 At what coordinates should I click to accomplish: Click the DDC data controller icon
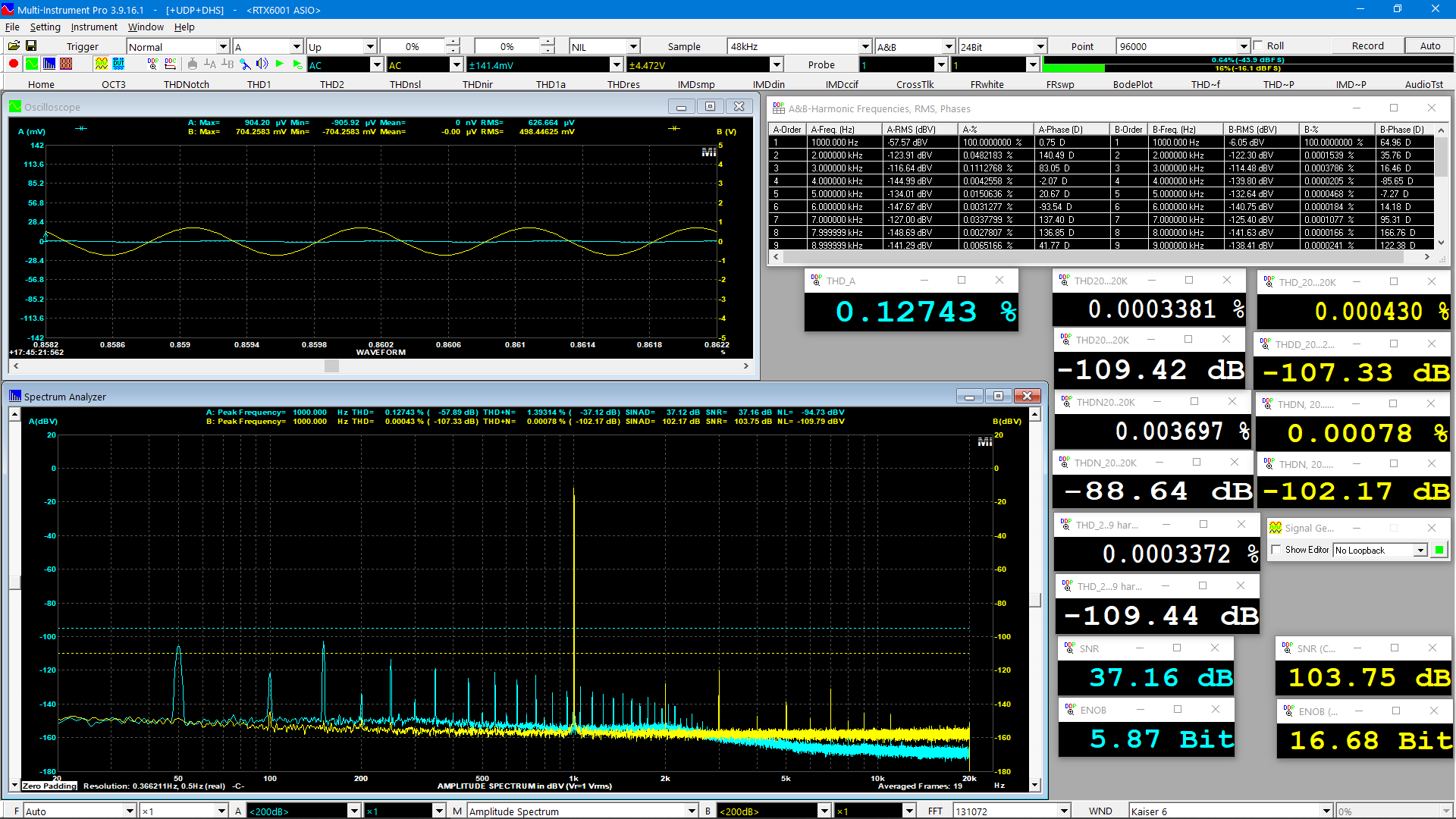click(x=170, y=64)
